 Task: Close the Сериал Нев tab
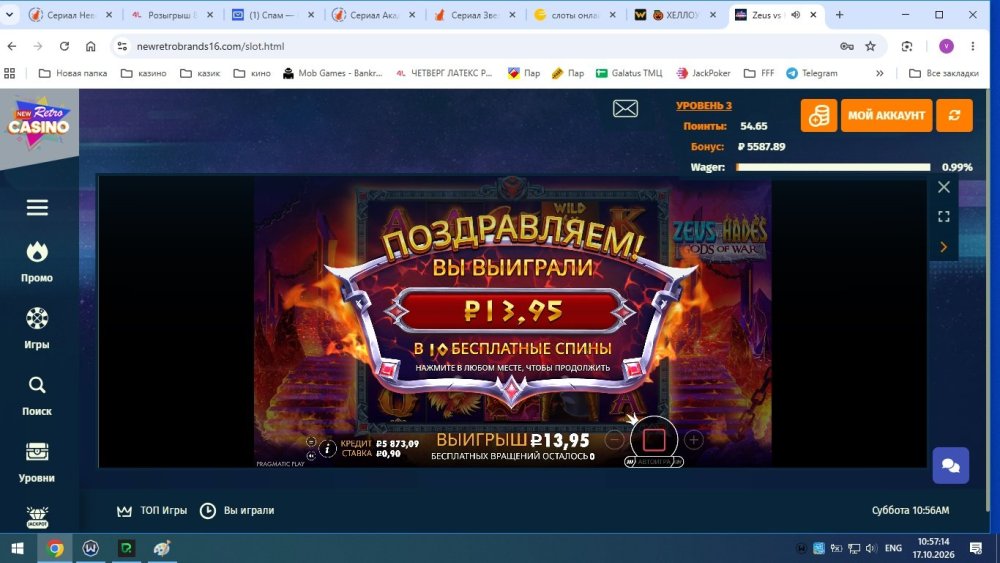[109, 15]
